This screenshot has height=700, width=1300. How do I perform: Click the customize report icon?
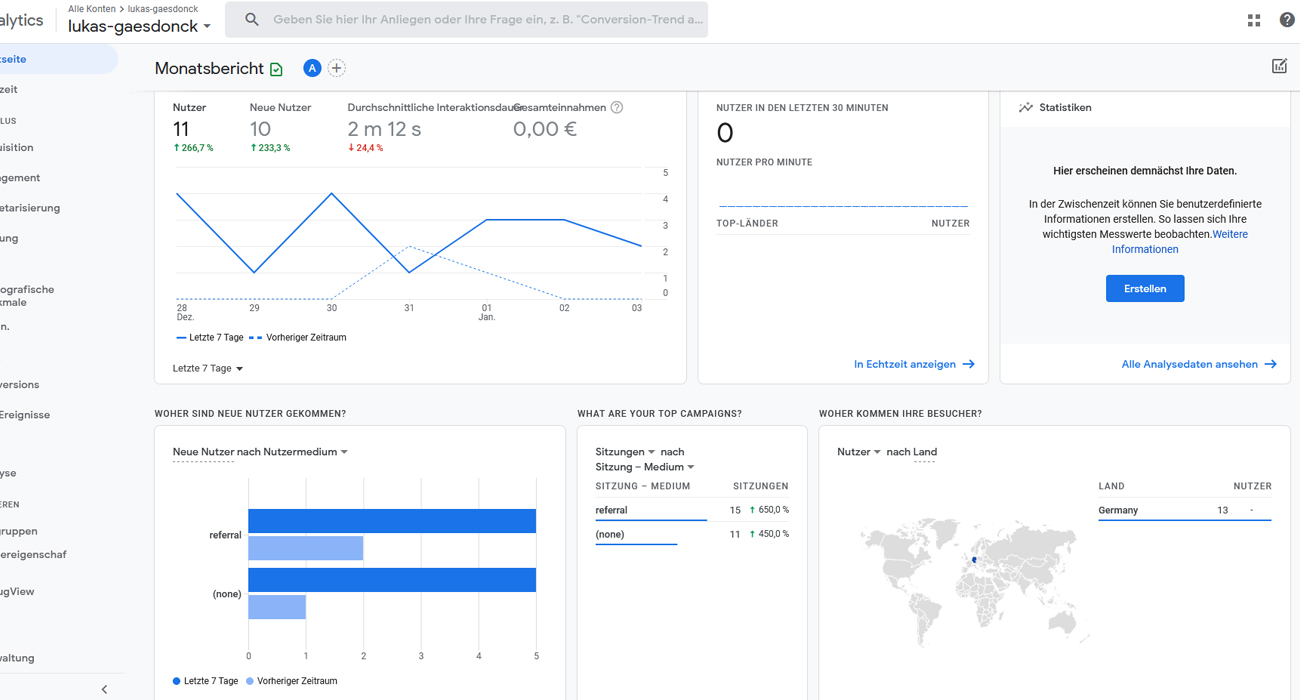pyautogui.click(x=1279, y=66)
